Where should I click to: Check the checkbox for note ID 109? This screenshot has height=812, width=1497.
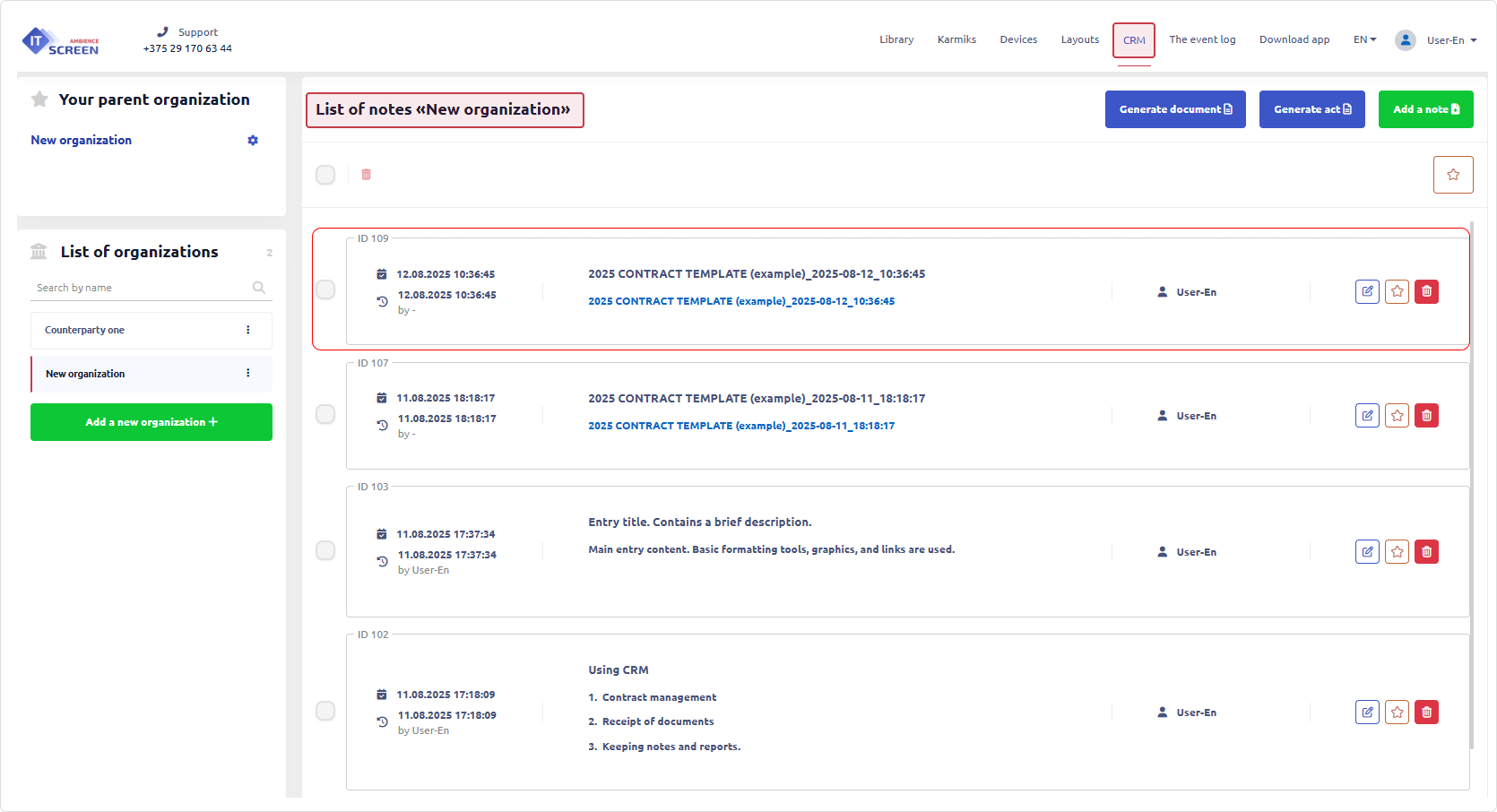[x=325, y=289]
